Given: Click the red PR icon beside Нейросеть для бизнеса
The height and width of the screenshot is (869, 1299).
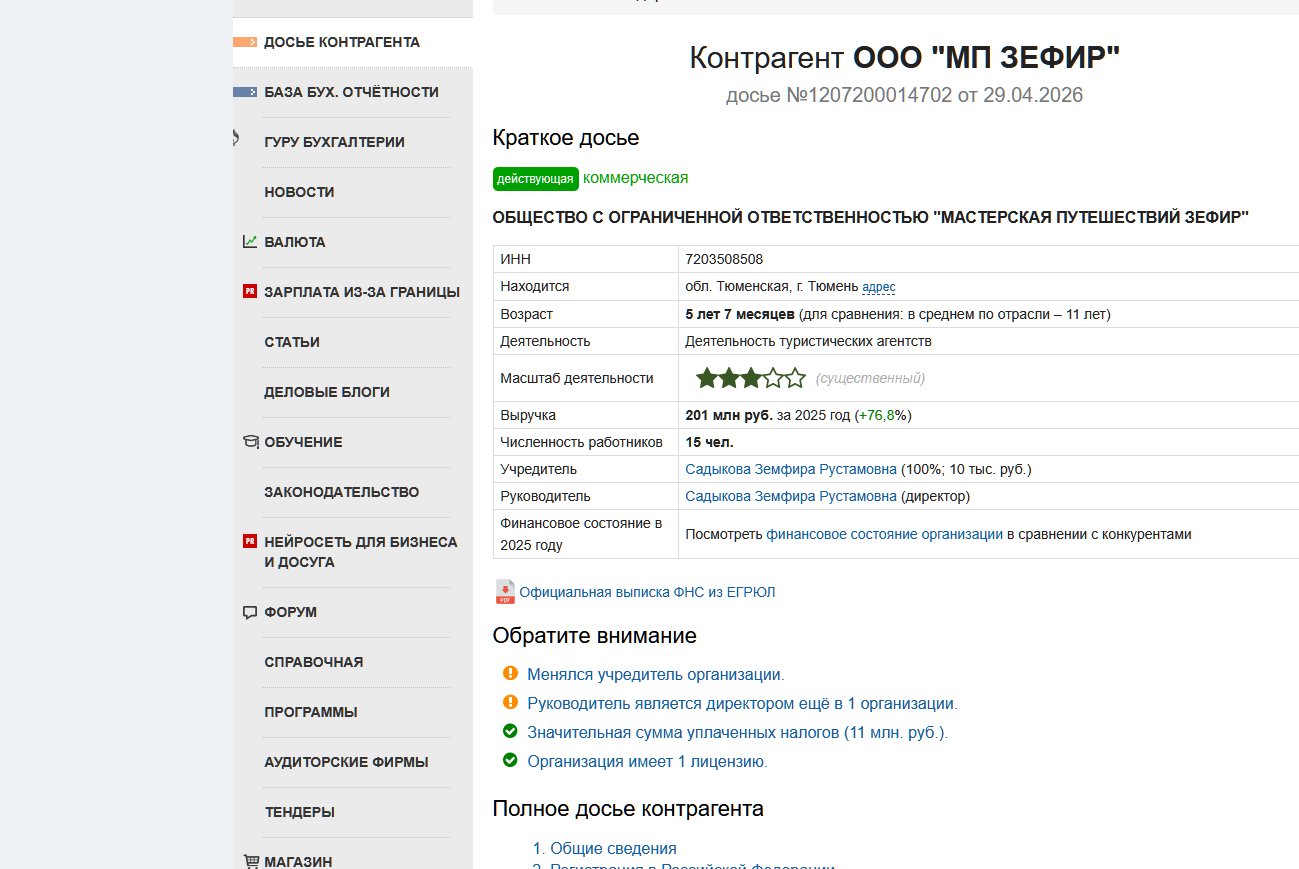Looking at the screenshot, I should [x=250, y=542].
